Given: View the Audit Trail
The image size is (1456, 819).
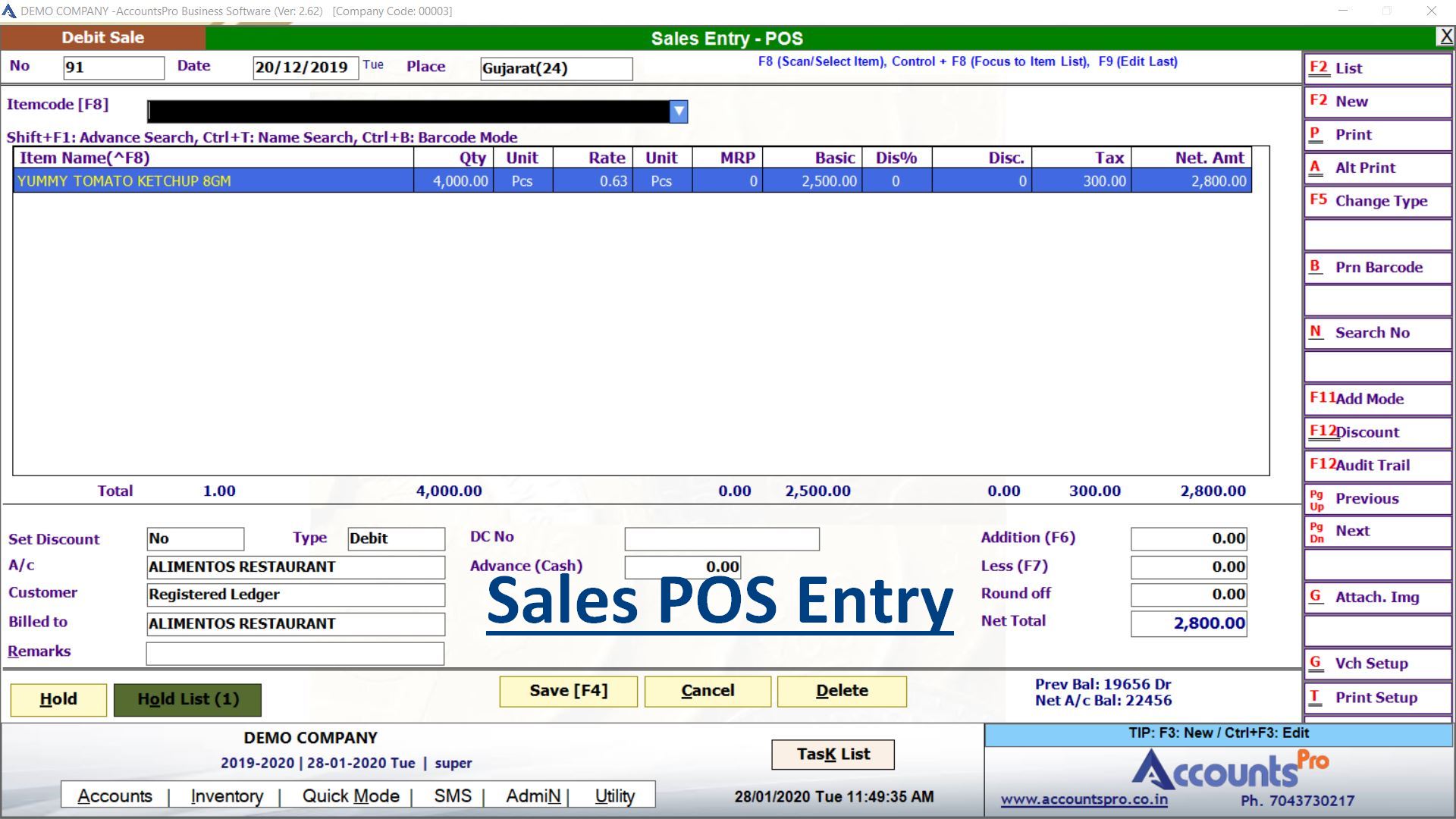Looking at the screenshot, I should tap(1376, 465).
